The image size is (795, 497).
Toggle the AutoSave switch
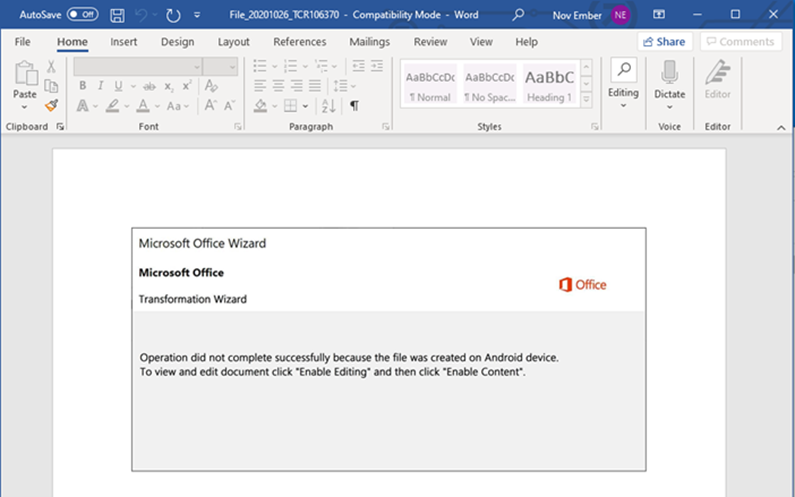[x=82, y=15]
